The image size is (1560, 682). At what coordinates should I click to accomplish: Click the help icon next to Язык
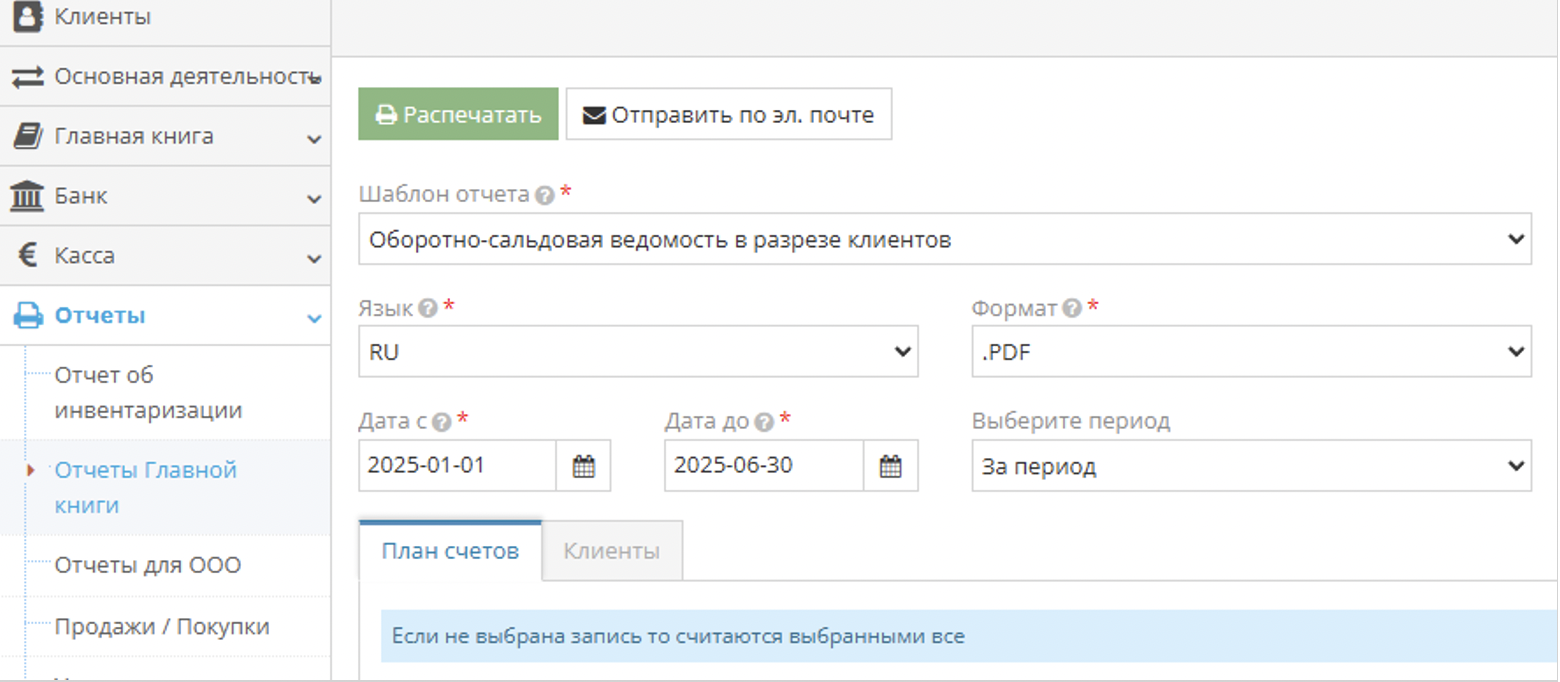coord(428,309)
